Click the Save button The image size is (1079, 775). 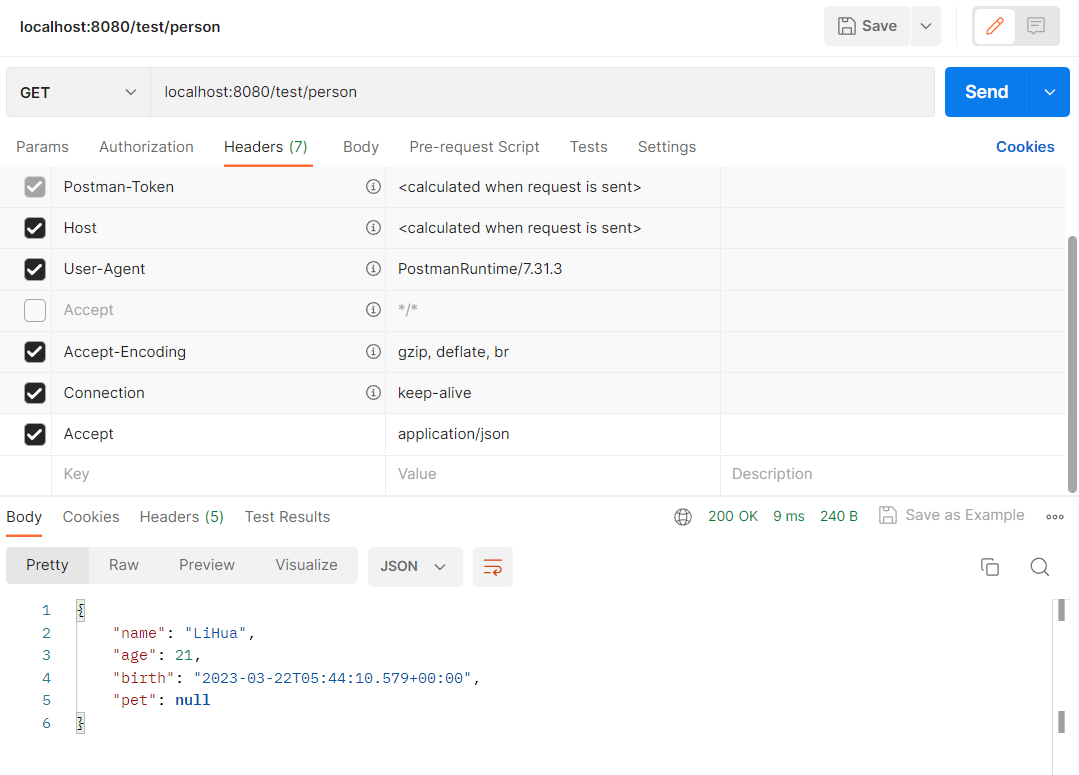[x=867, y=26]
